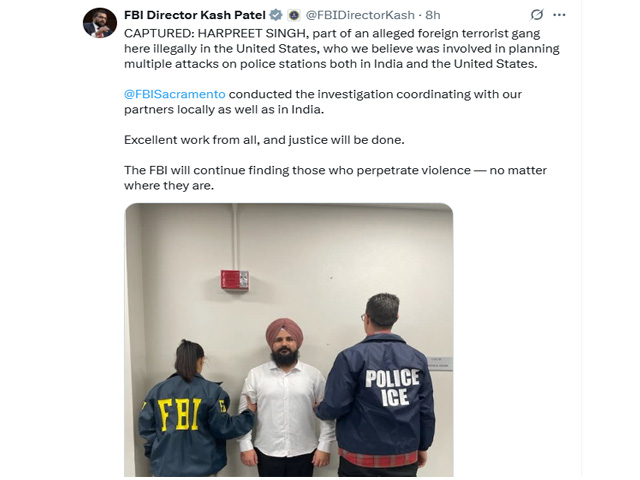Click the yellow FBI lettering on jacket
The width and height of the screenshot is (640, 480).
[180, 415]
